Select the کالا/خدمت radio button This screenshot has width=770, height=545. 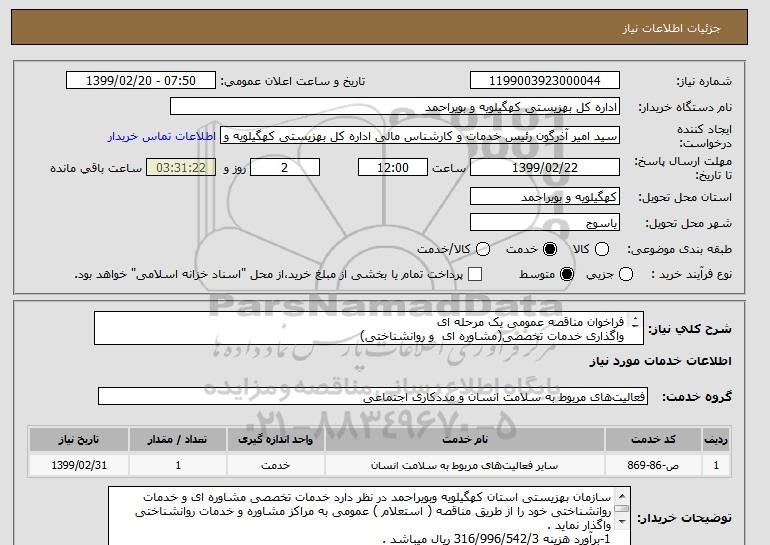pyautogui.click(x=483, y=249)
